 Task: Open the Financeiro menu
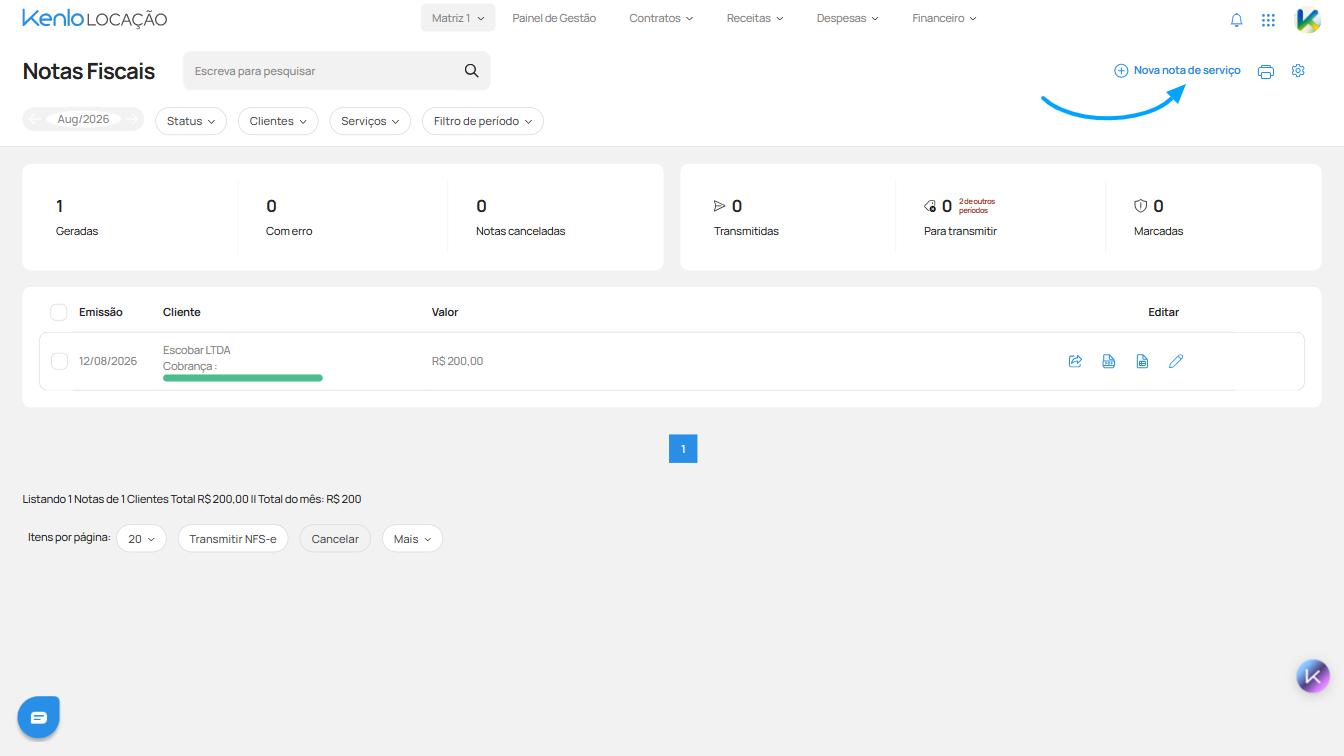click(x=944, y=18)
